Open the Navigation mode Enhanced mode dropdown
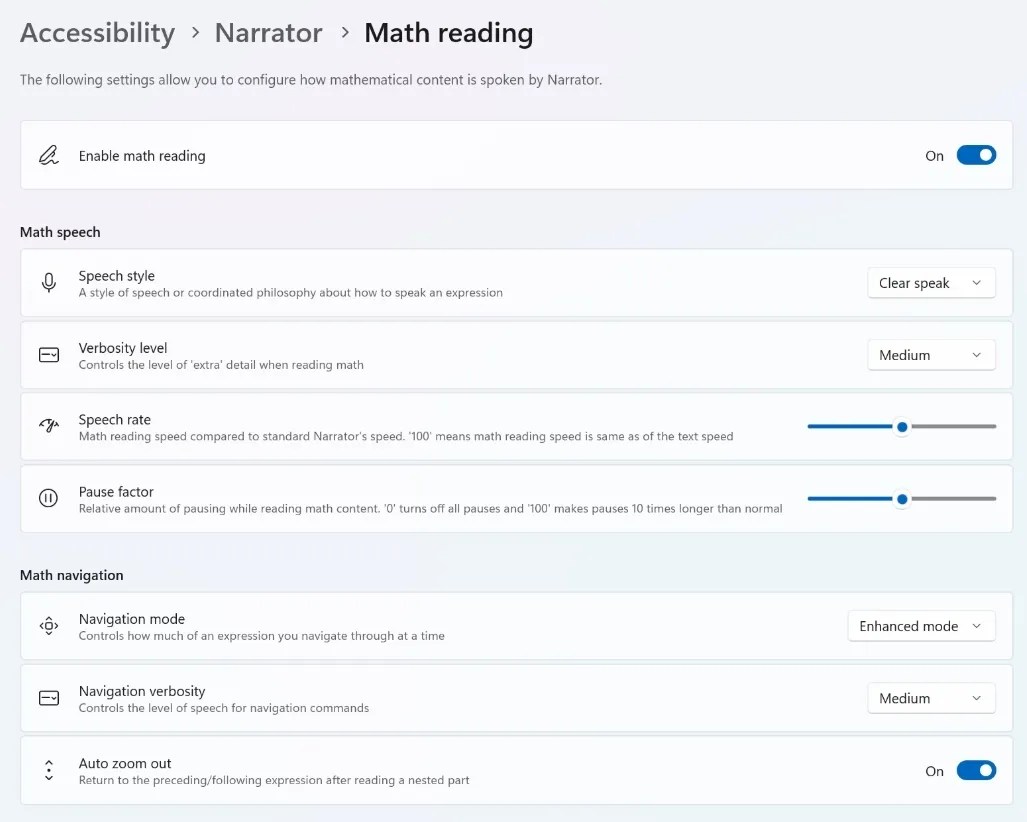1027x822 pixels. [922, 626]
